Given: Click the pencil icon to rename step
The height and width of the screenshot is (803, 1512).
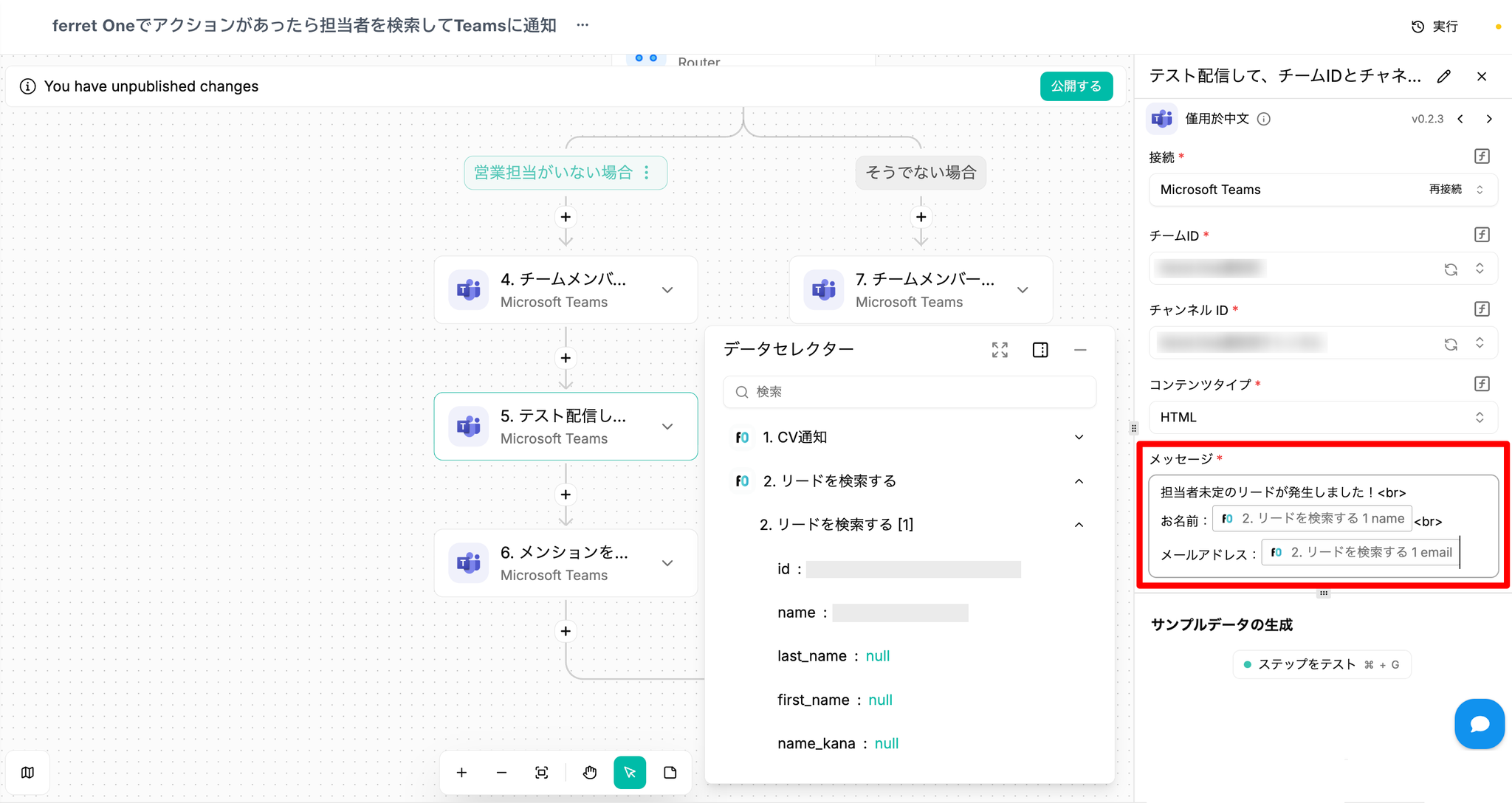Looking at the screenshot, I should pos(1444,77).
